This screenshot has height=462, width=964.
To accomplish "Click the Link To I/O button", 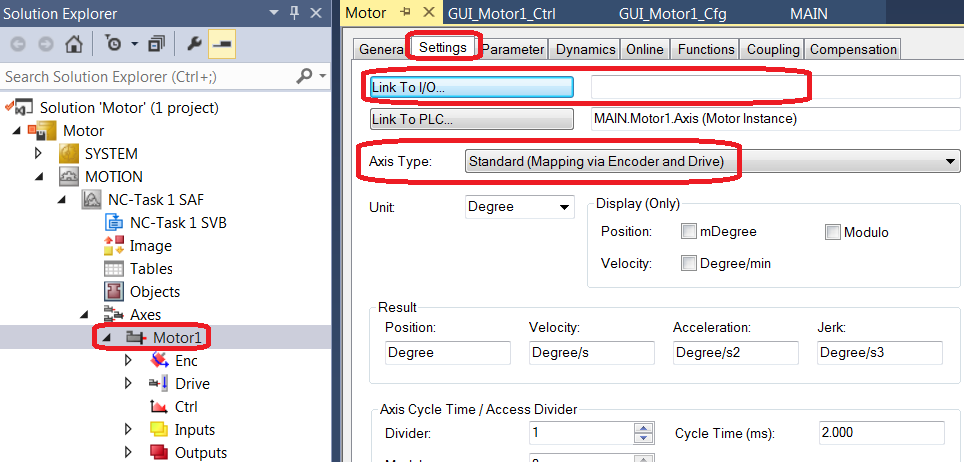I will (471, 87).
